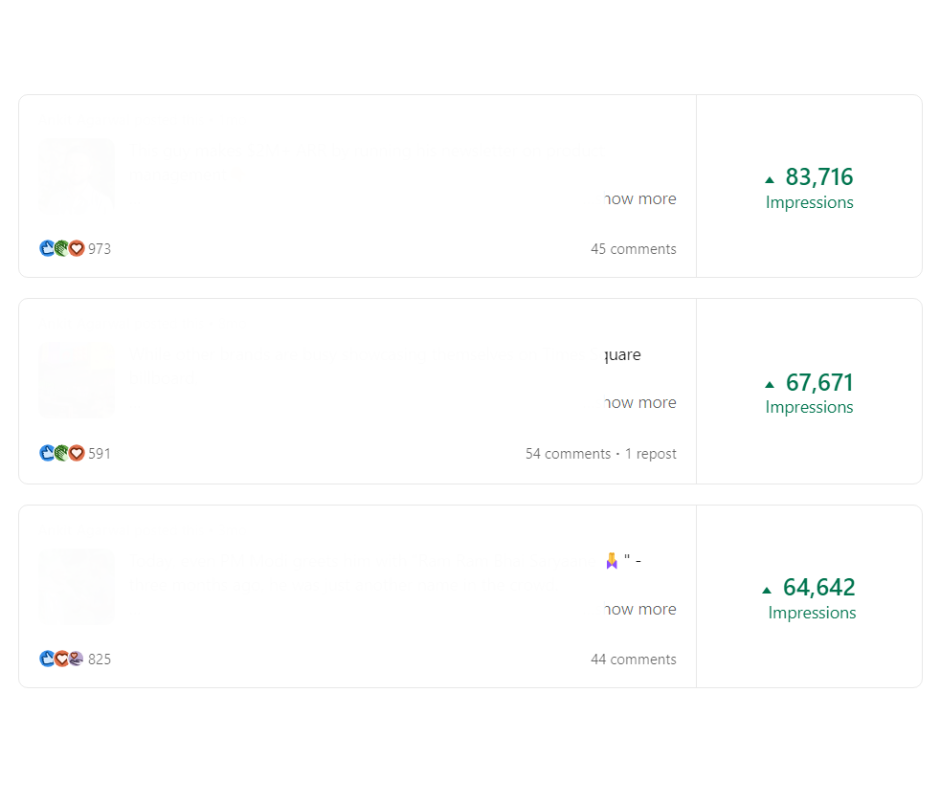View the 1 repost link
Screen dimensions: 940x788
tap(651, 454)
